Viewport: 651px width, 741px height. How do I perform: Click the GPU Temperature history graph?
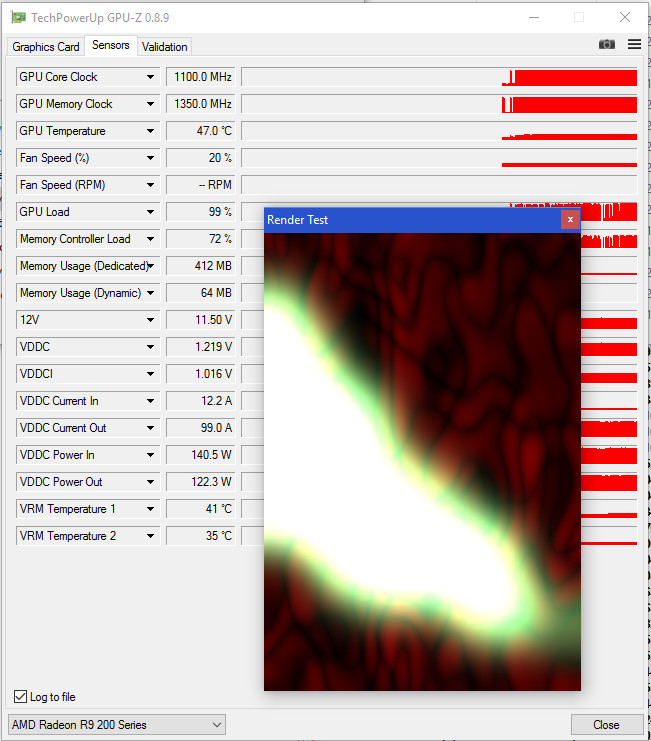pyautogui.click(x=439, y=130)
